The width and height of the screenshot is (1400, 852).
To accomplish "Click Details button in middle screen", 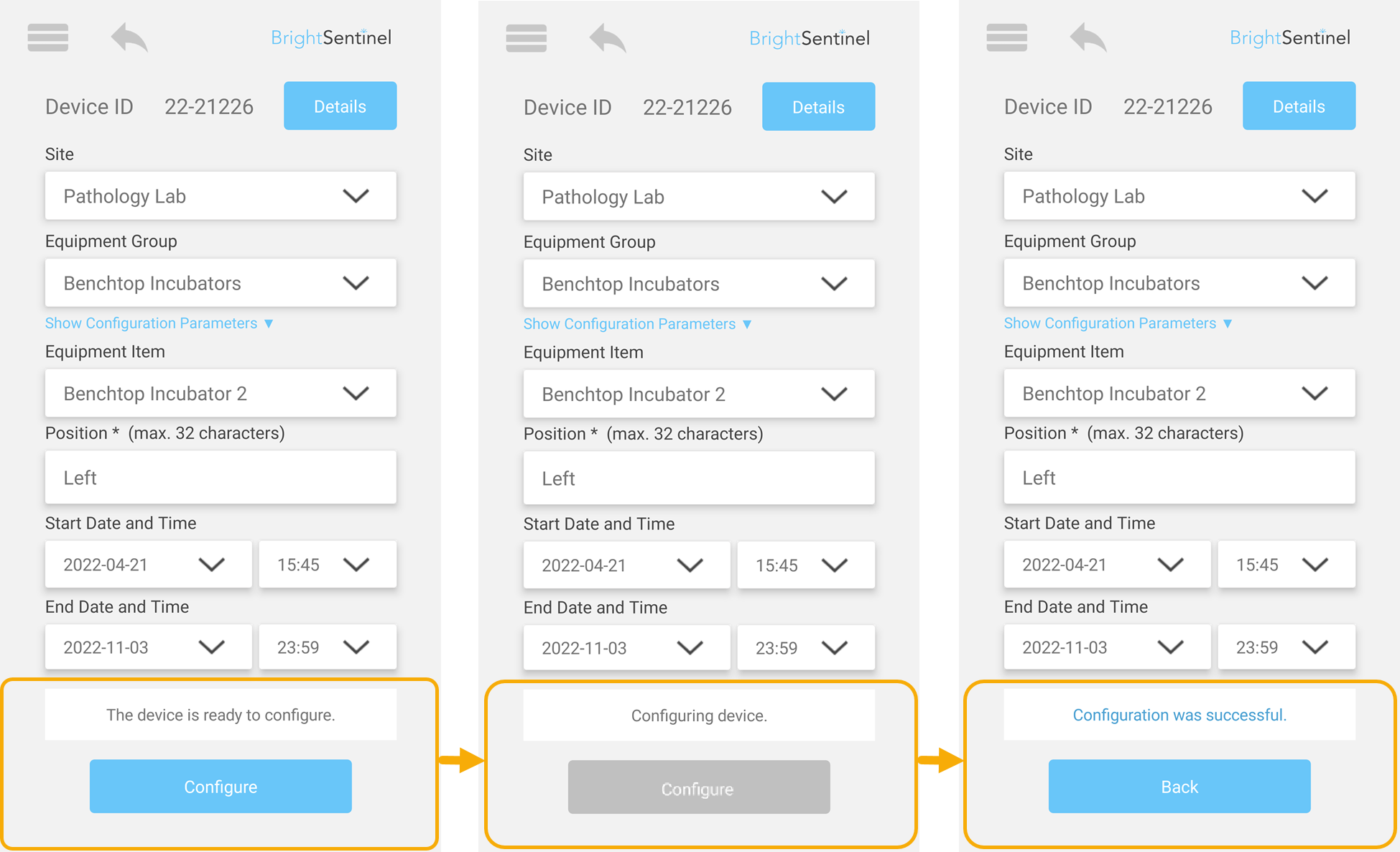I will 818,107.
